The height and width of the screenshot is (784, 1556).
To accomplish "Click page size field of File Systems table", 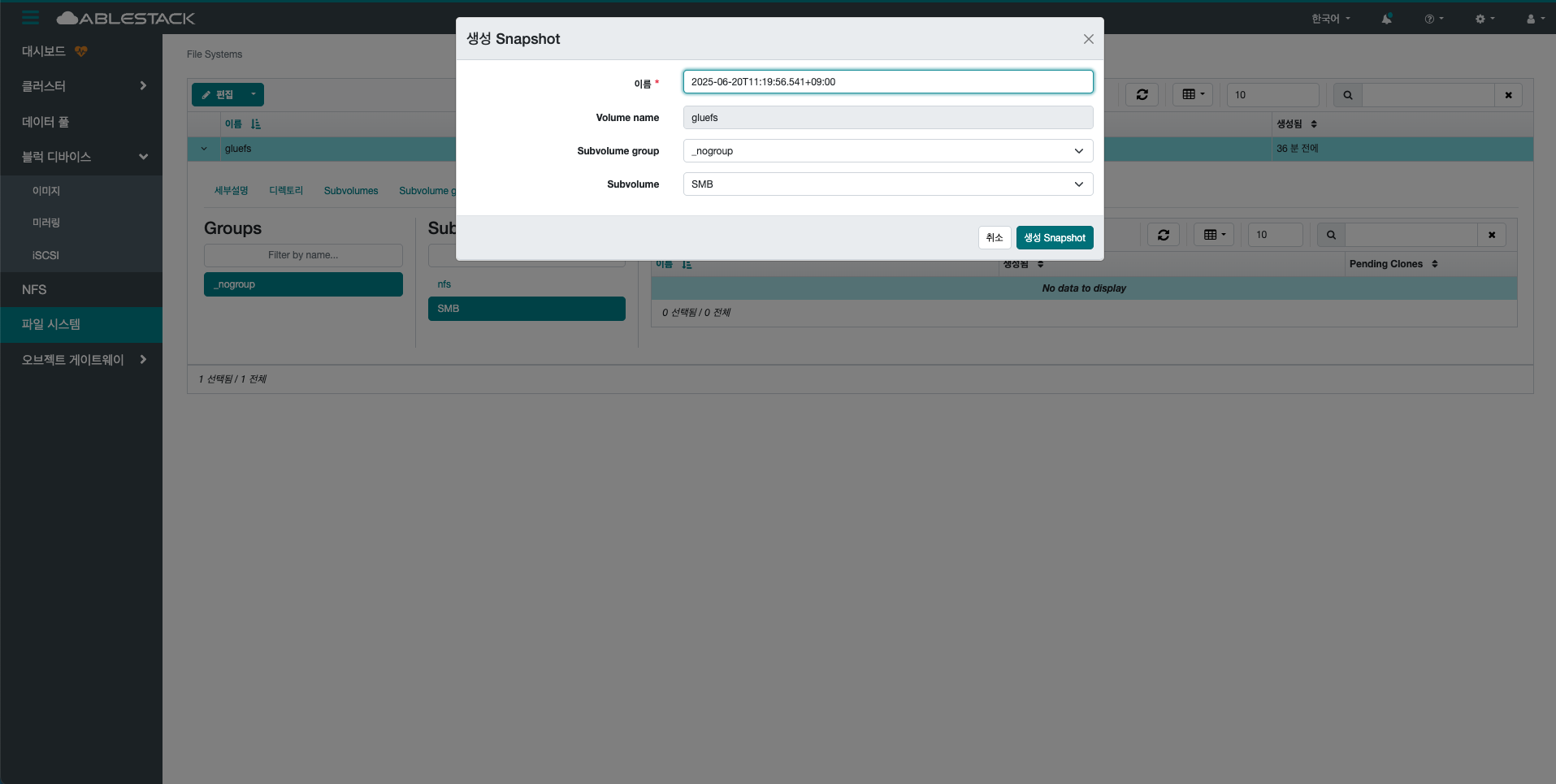I will click(x=1272, y=94).
